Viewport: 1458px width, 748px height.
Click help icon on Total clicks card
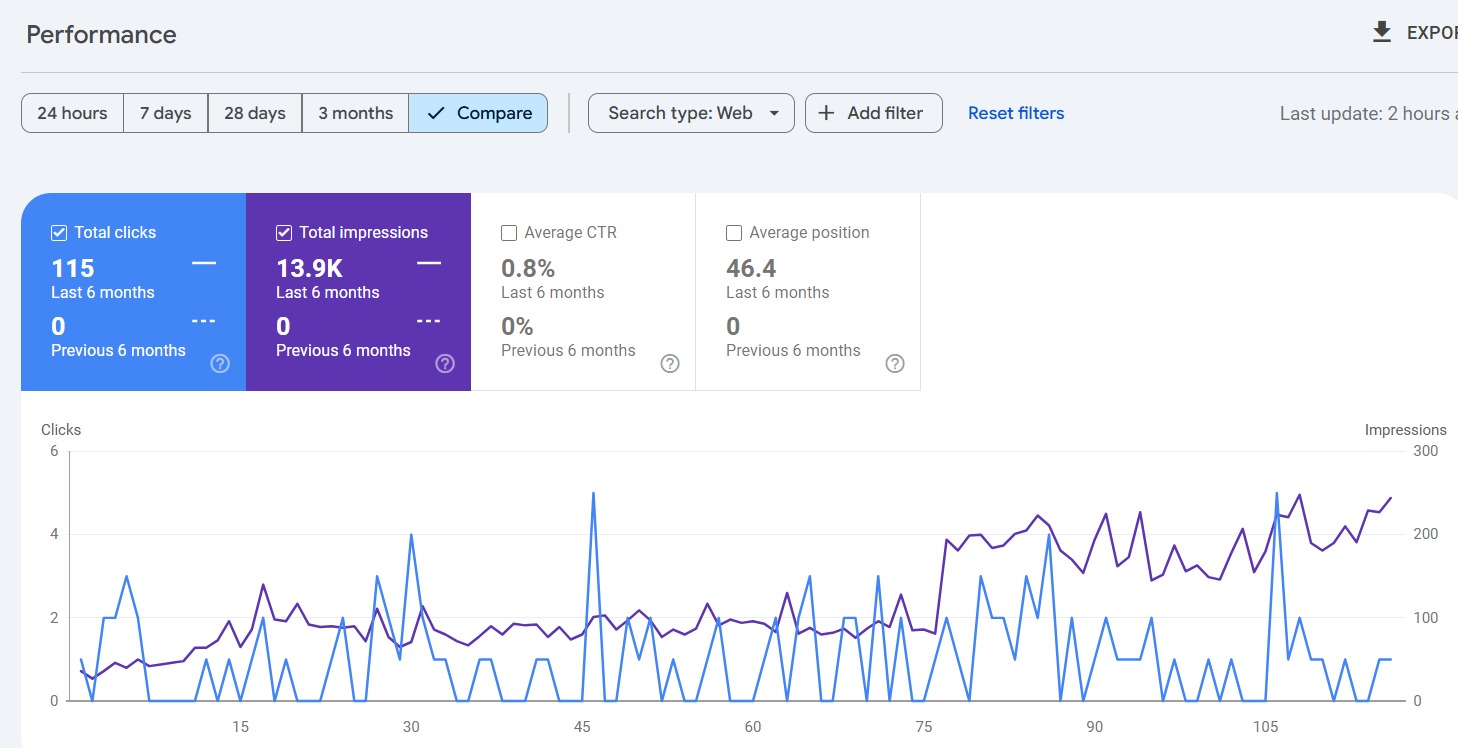click(x=220, y=364)
